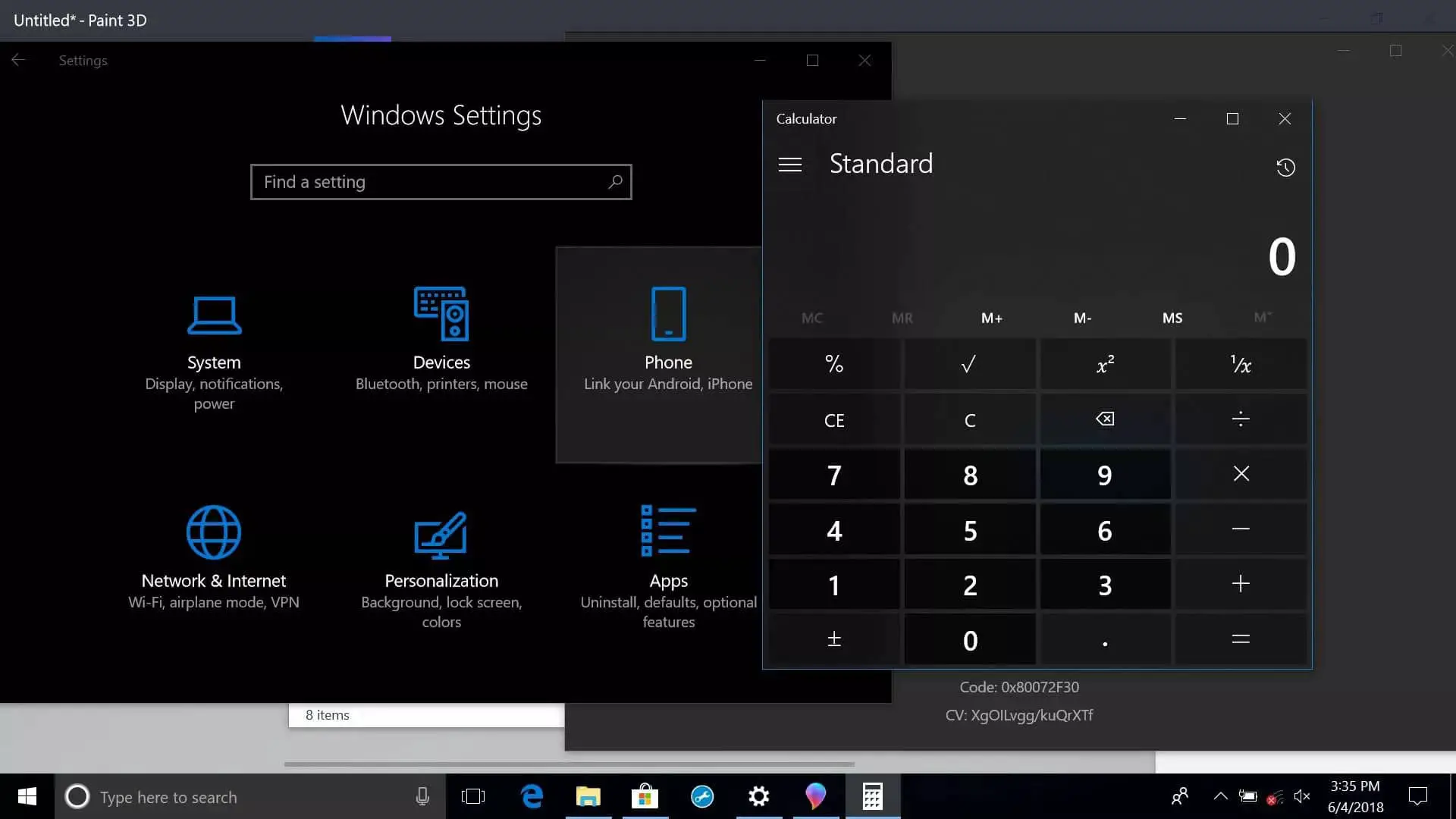Click the Type here to search box

pos(250,796)
